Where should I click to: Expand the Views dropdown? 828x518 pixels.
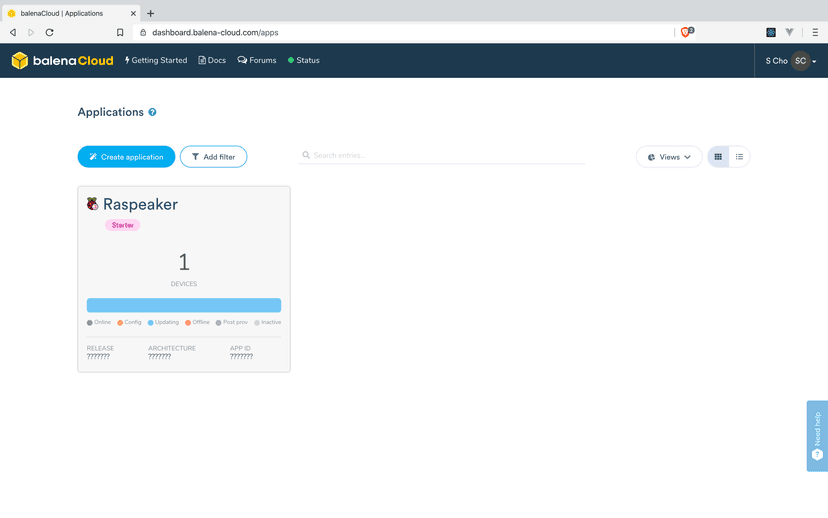[x=669, y=157]
